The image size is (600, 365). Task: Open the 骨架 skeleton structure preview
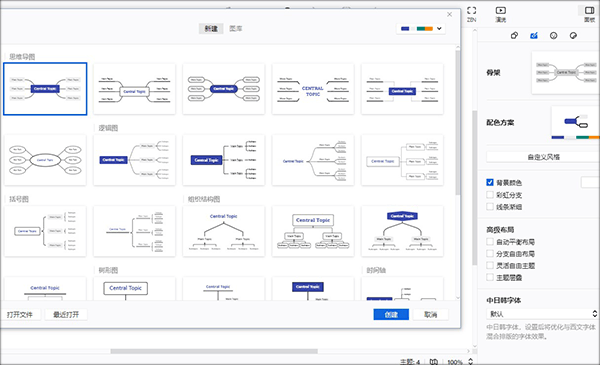point(566,73)
